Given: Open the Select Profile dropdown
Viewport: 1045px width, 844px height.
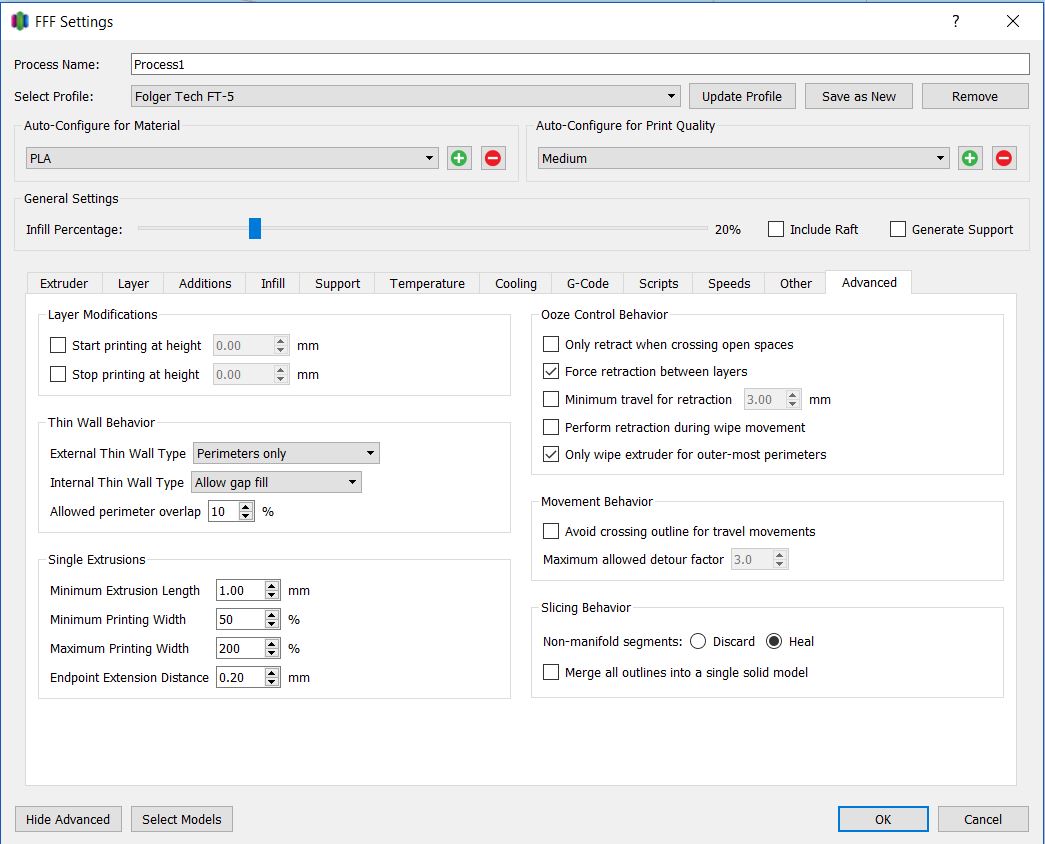Looking at the screenshot, I should click(x=406, y=97).
